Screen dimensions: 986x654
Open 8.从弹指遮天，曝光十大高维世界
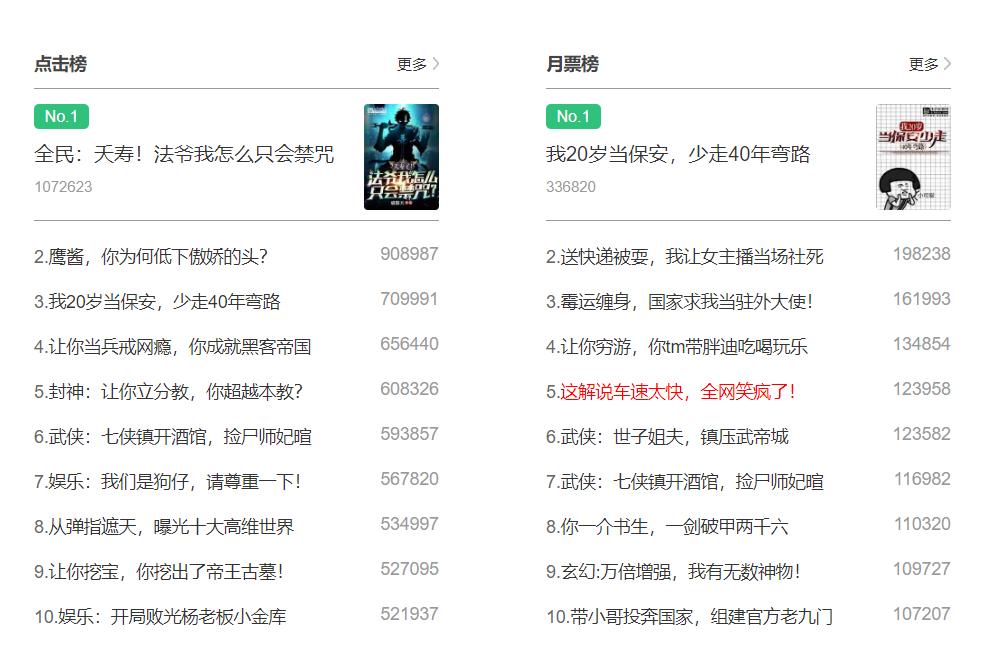point(164,526)
